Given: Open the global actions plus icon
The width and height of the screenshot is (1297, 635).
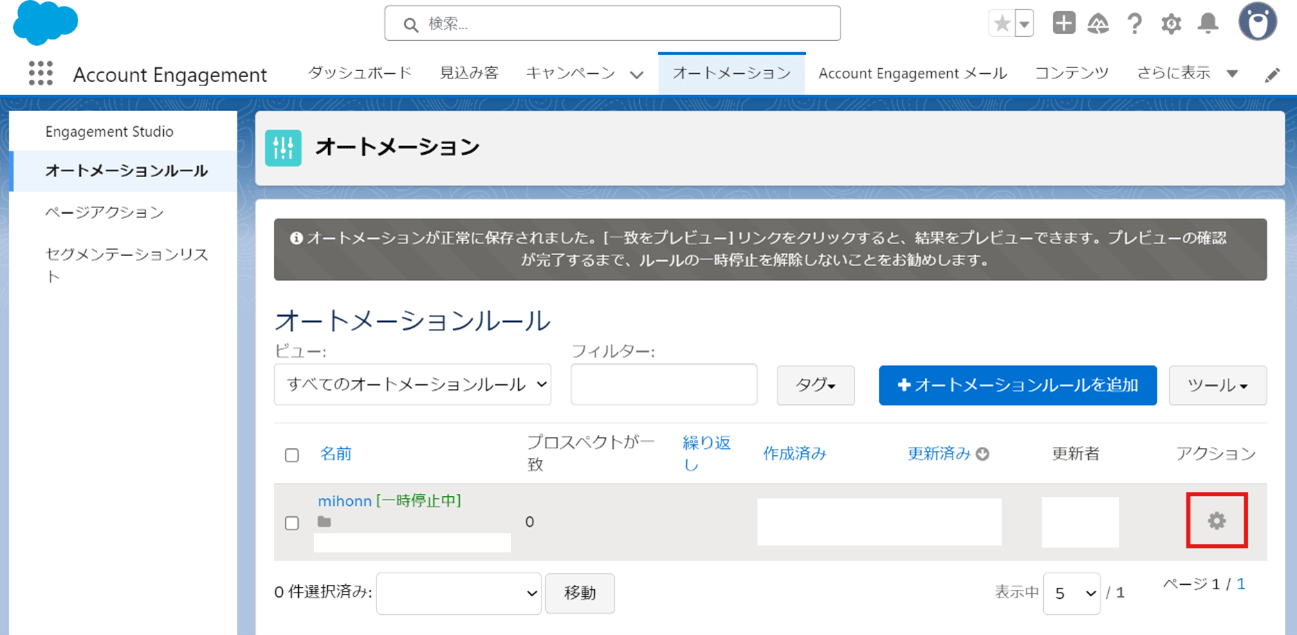Looking at the screenshot, I should pyautogui.click(x=1064, y=23).
